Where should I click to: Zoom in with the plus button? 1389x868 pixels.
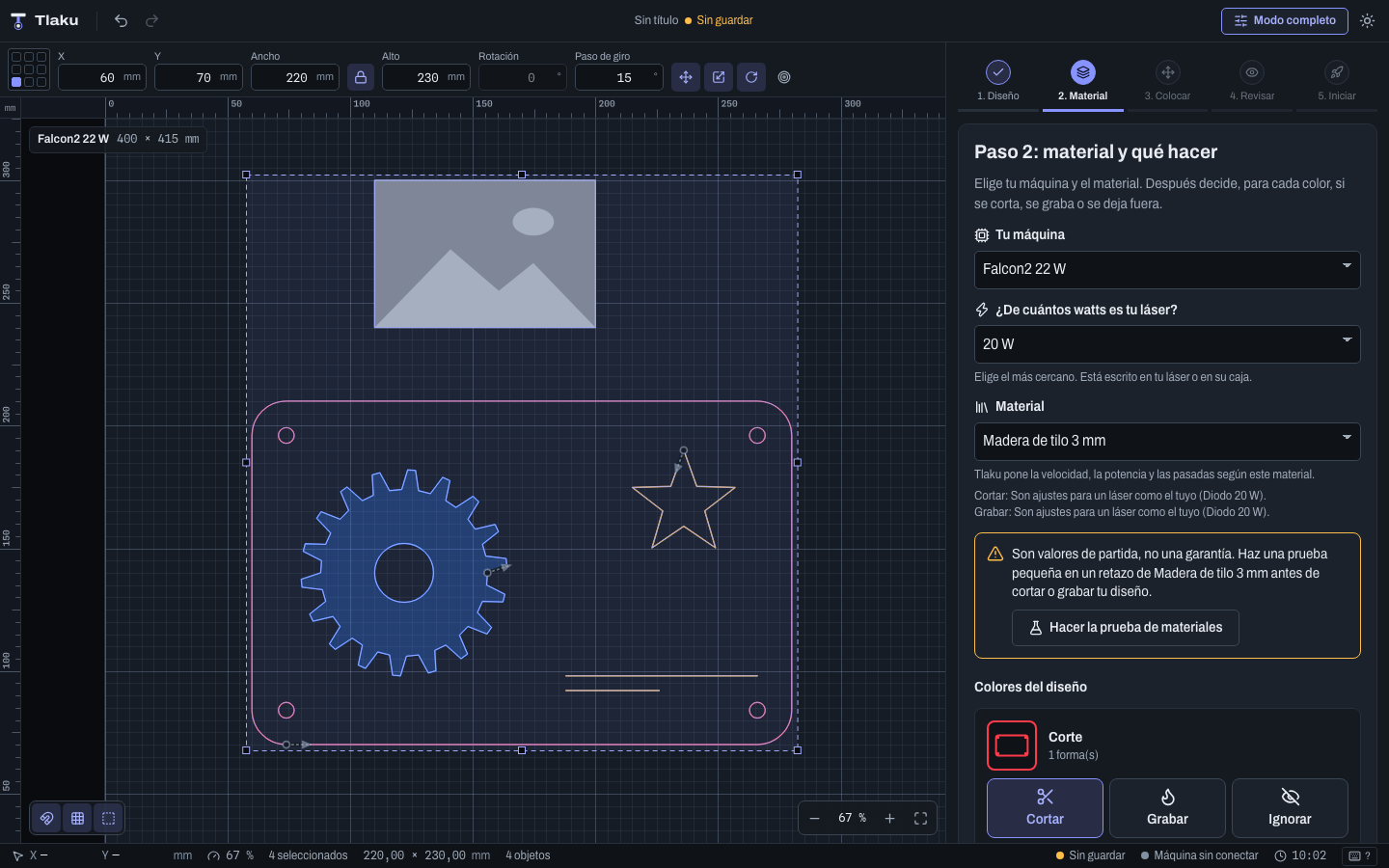coord(890,818)
